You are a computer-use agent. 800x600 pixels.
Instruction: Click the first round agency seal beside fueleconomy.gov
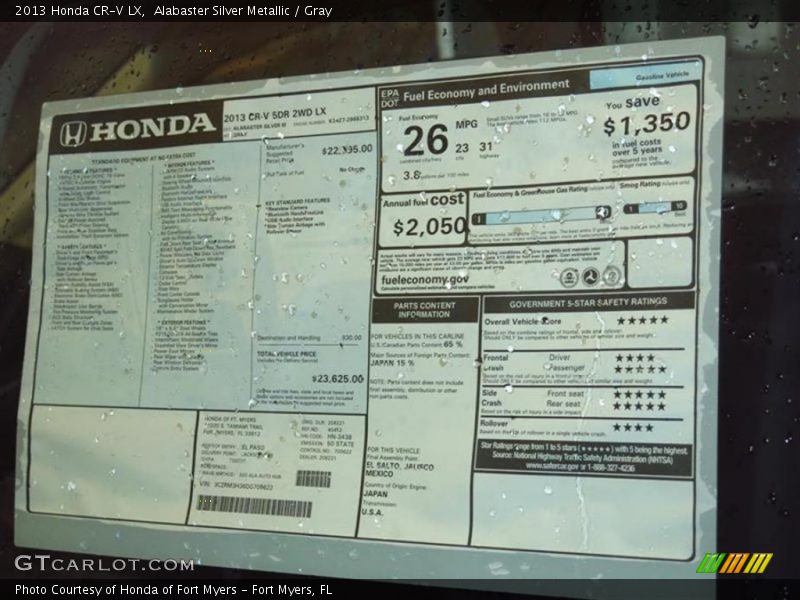tap(569, 278)
